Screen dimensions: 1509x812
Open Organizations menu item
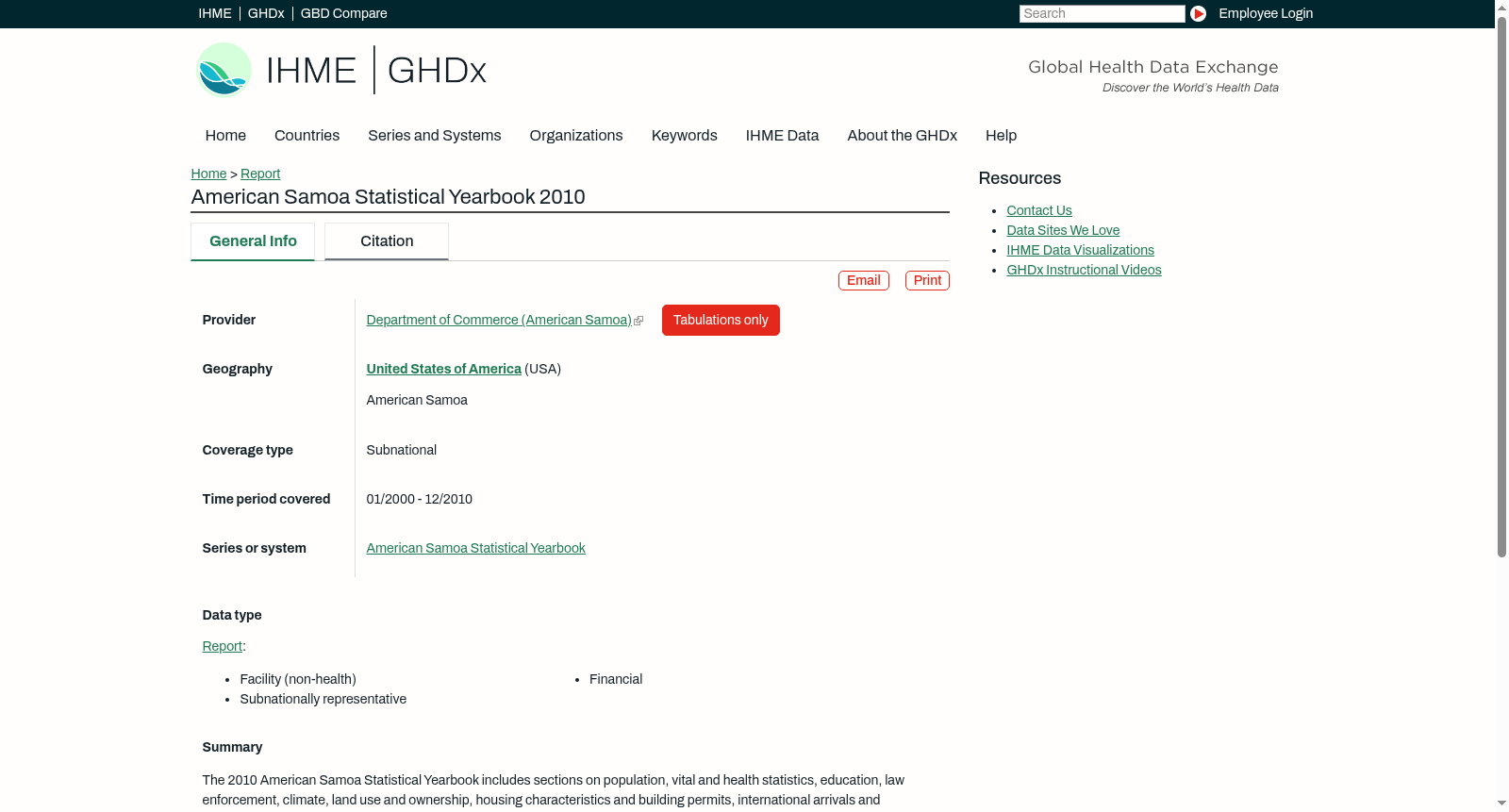pos(576,136)
